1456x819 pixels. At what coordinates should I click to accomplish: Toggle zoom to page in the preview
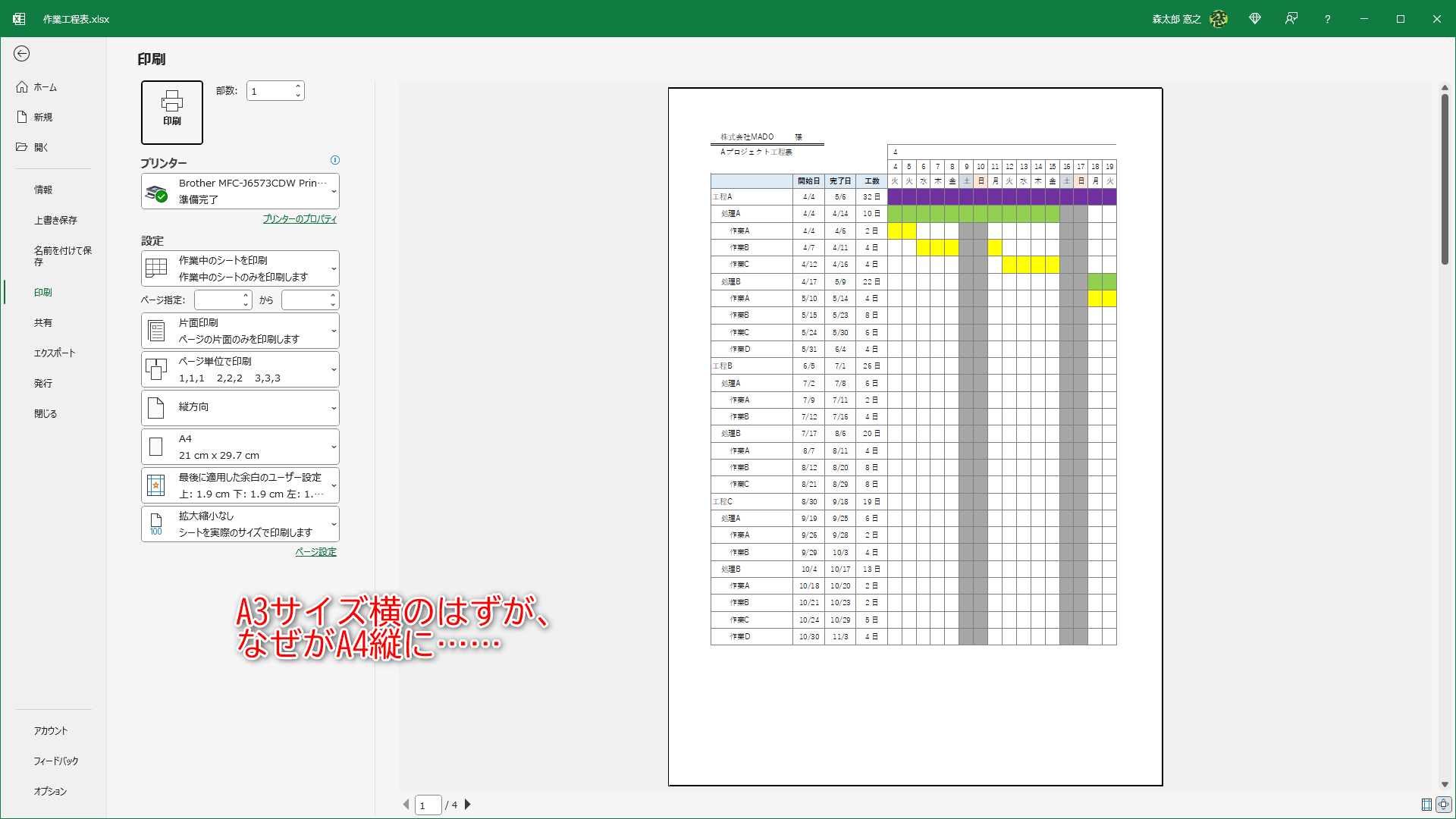[x=1445, y=805]
